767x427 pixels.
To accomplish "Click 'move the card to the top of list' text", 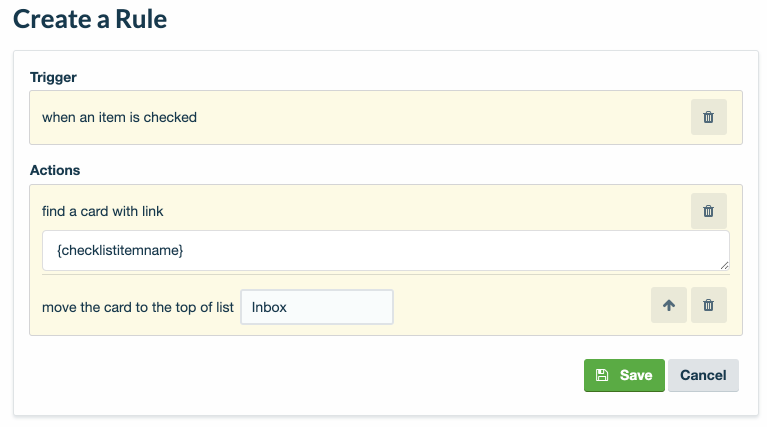I will pyautogui.click(x=137, y=307).
